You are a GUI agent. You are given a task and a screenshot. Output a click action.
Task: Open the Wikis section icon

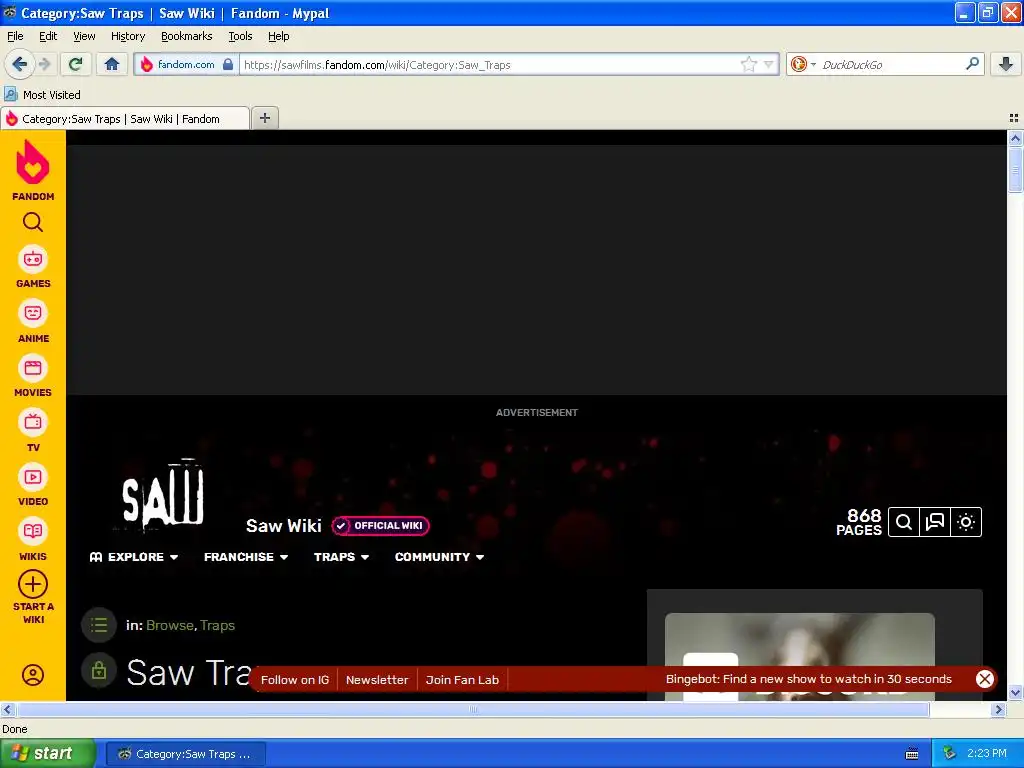tap(33, 532)
